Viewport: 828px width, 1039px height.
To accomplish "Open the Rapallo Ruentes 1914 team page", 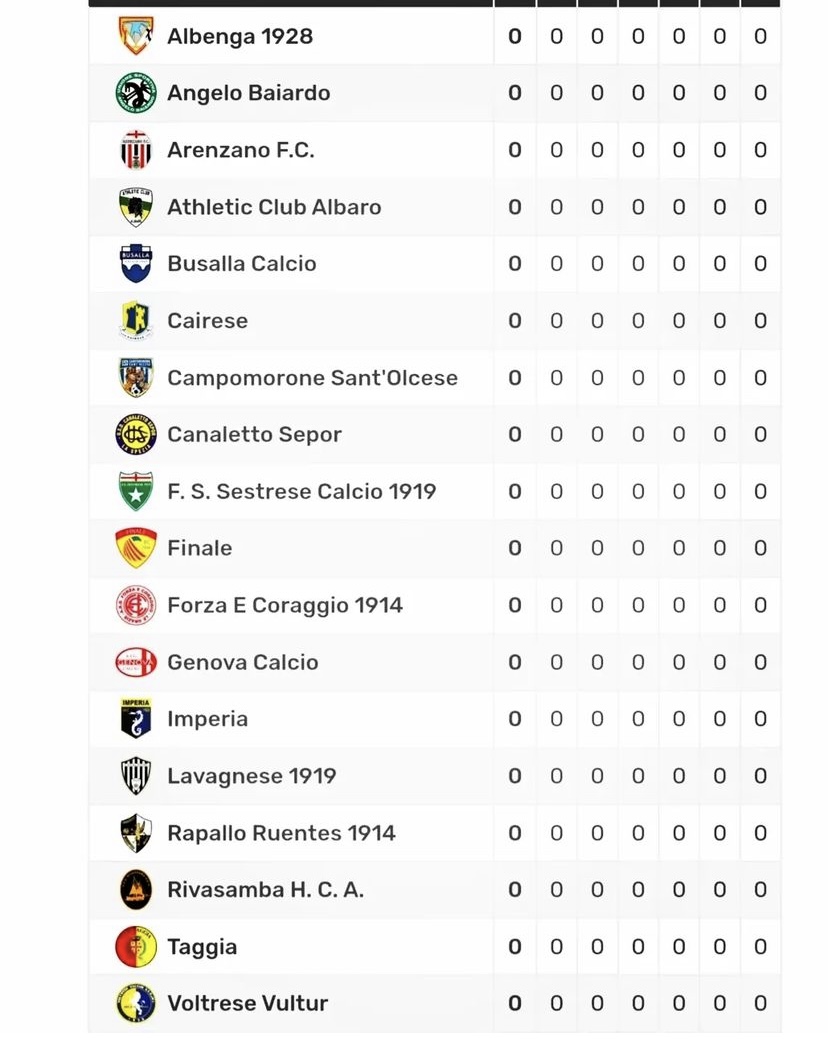I will pos(281,833).
